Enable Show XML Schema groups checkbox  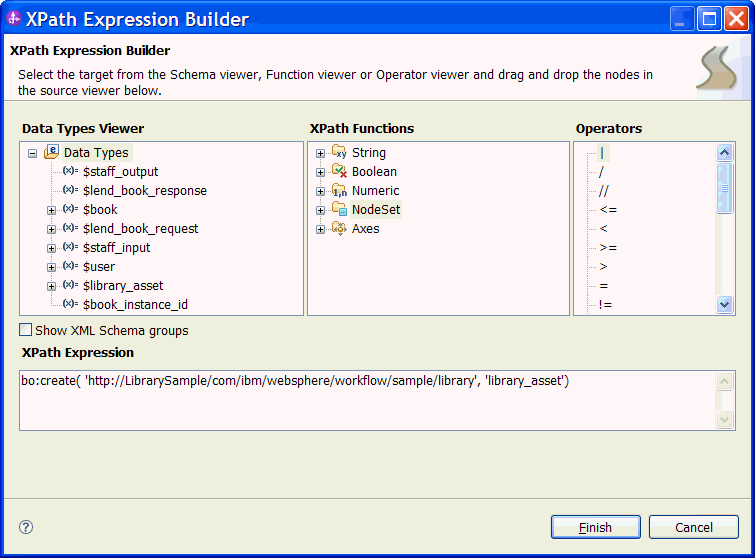[x=26, y=330]
